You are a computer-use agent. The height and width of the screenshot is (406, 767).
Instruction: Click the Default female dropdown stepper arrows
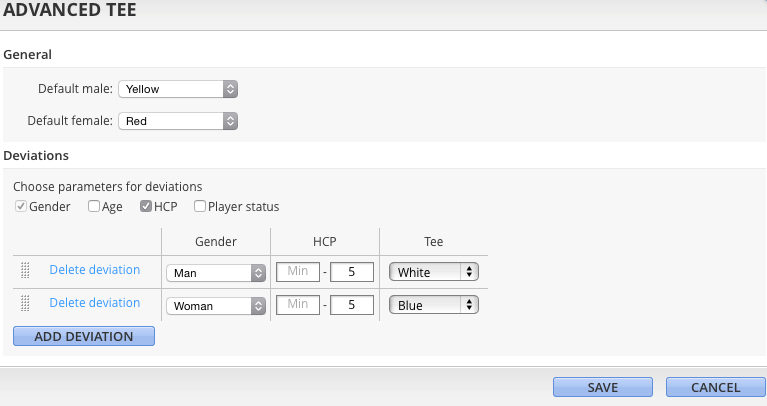(230, 121)
